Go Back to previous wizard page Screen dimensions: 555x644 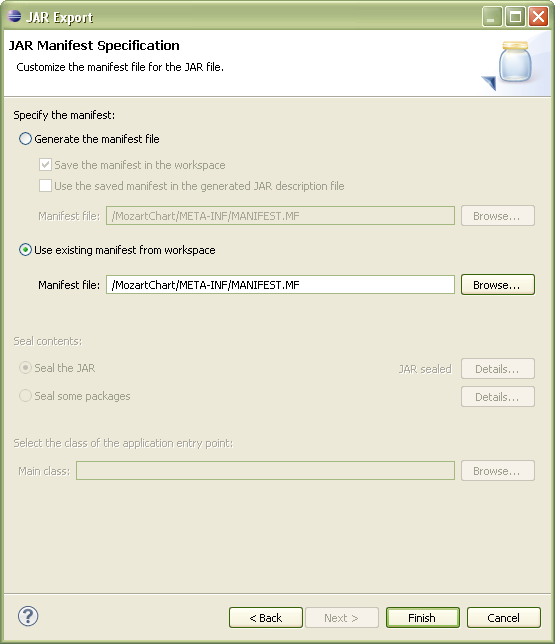(266, 617)
